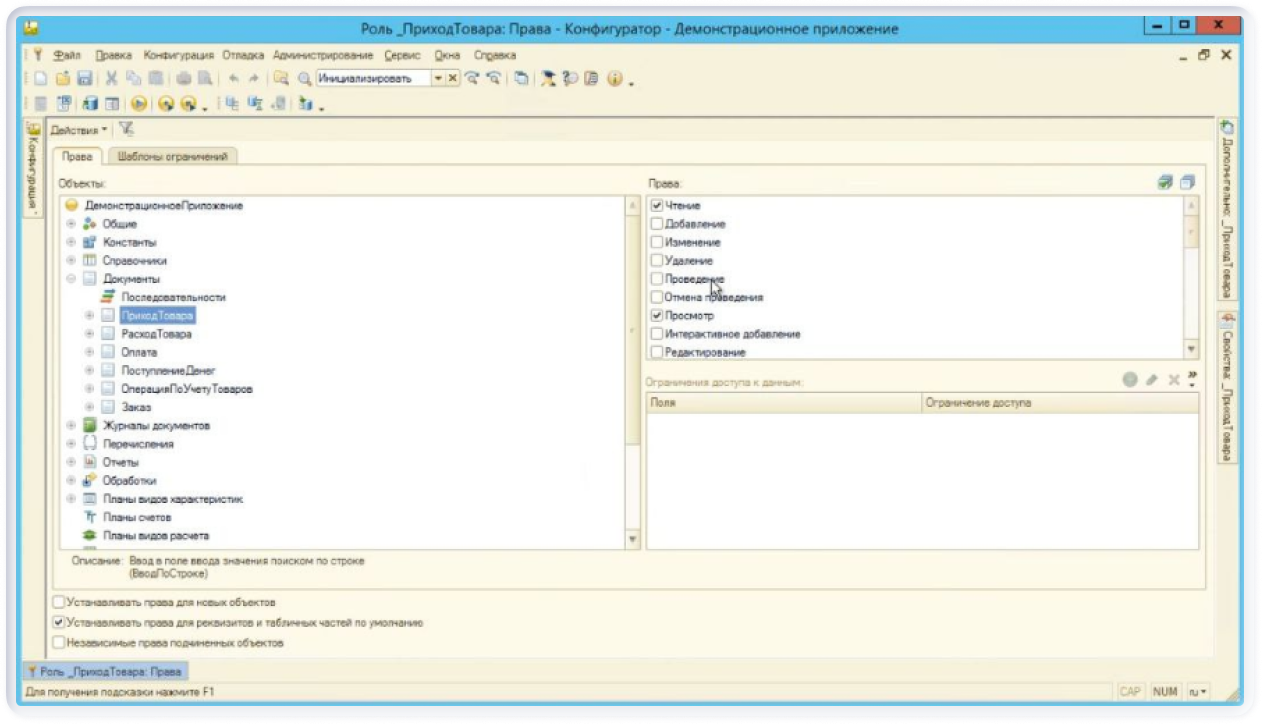Screen dimensions: 1262x724
Task: Open the Конфигурация menu
Action: pyautogui.click(x=178, y=55)
